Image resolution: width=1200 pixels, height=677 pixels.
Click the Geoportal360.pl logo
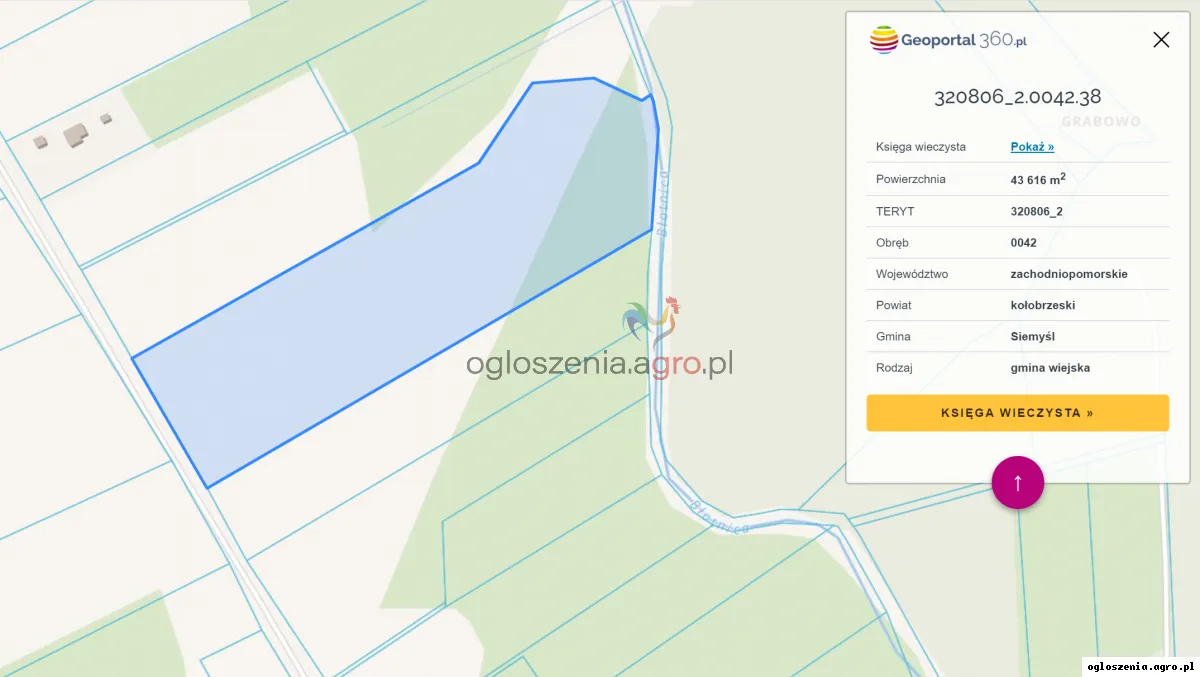[x=948, y=40]
